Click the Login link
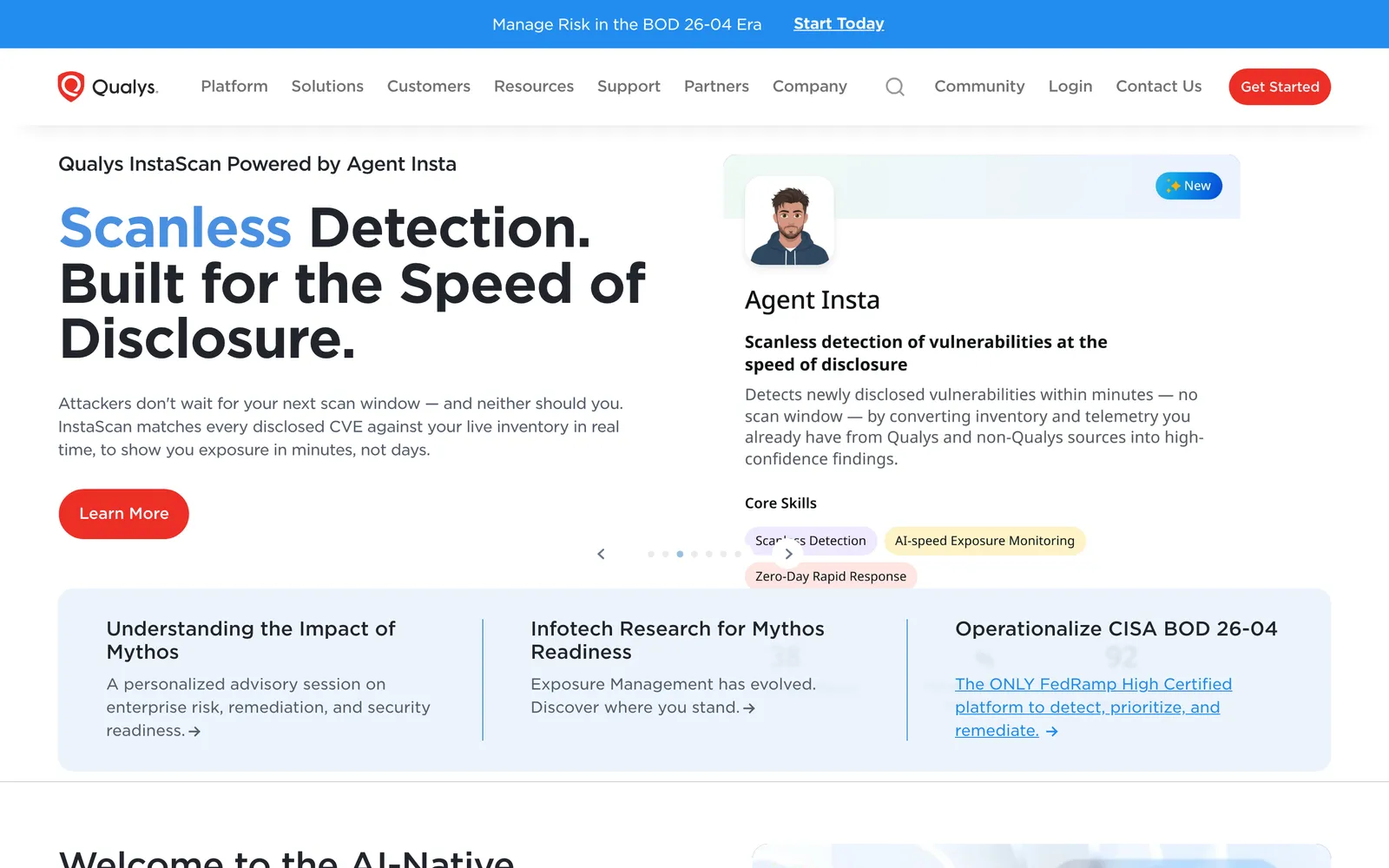Screen dimensions: 1389x868 click(1070, 87)
